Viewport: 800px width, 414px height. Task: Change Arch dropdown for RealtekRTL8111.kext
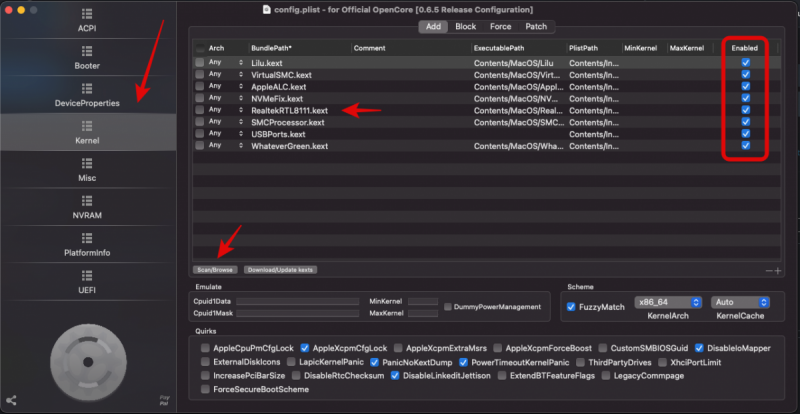click(225, 110)
